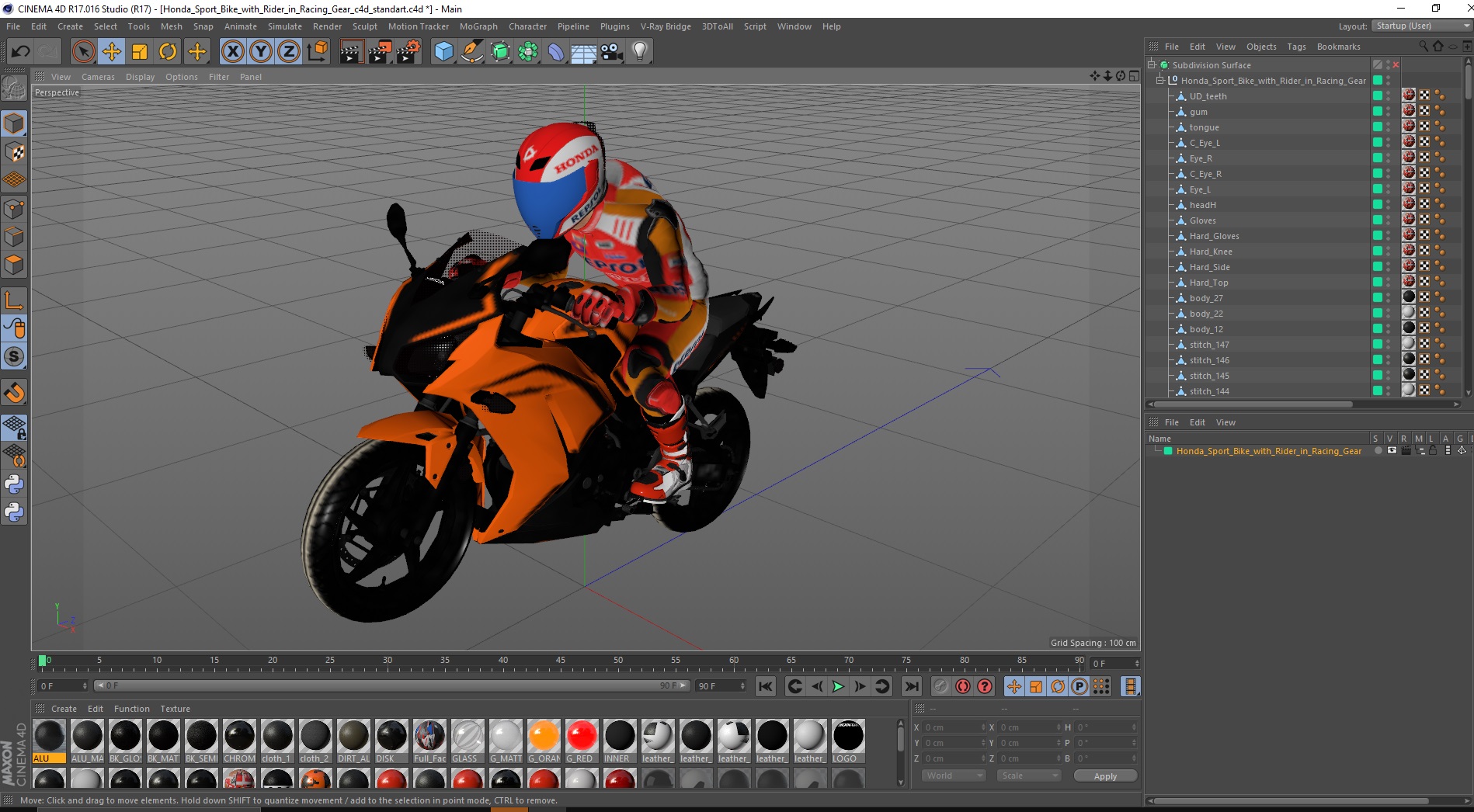Screen dimensions: 1474x812
Task: Open the Subdivision Surface generator icon
Action: (500, 52)
